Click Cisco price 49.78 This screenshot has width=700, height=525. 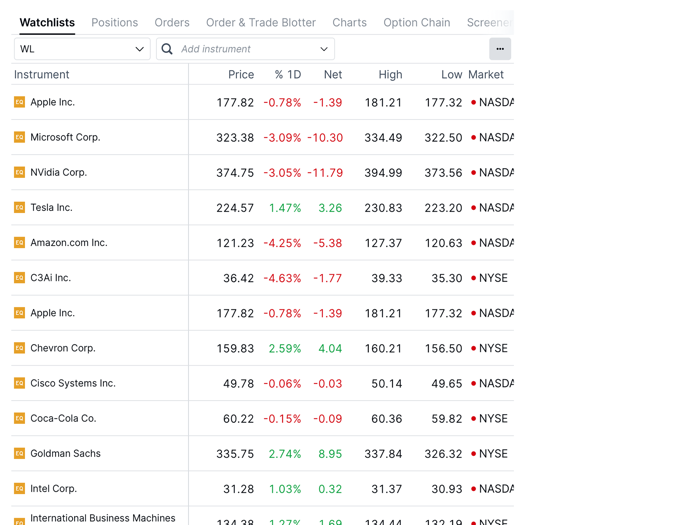pyautogui.click(x=238, y=383)
